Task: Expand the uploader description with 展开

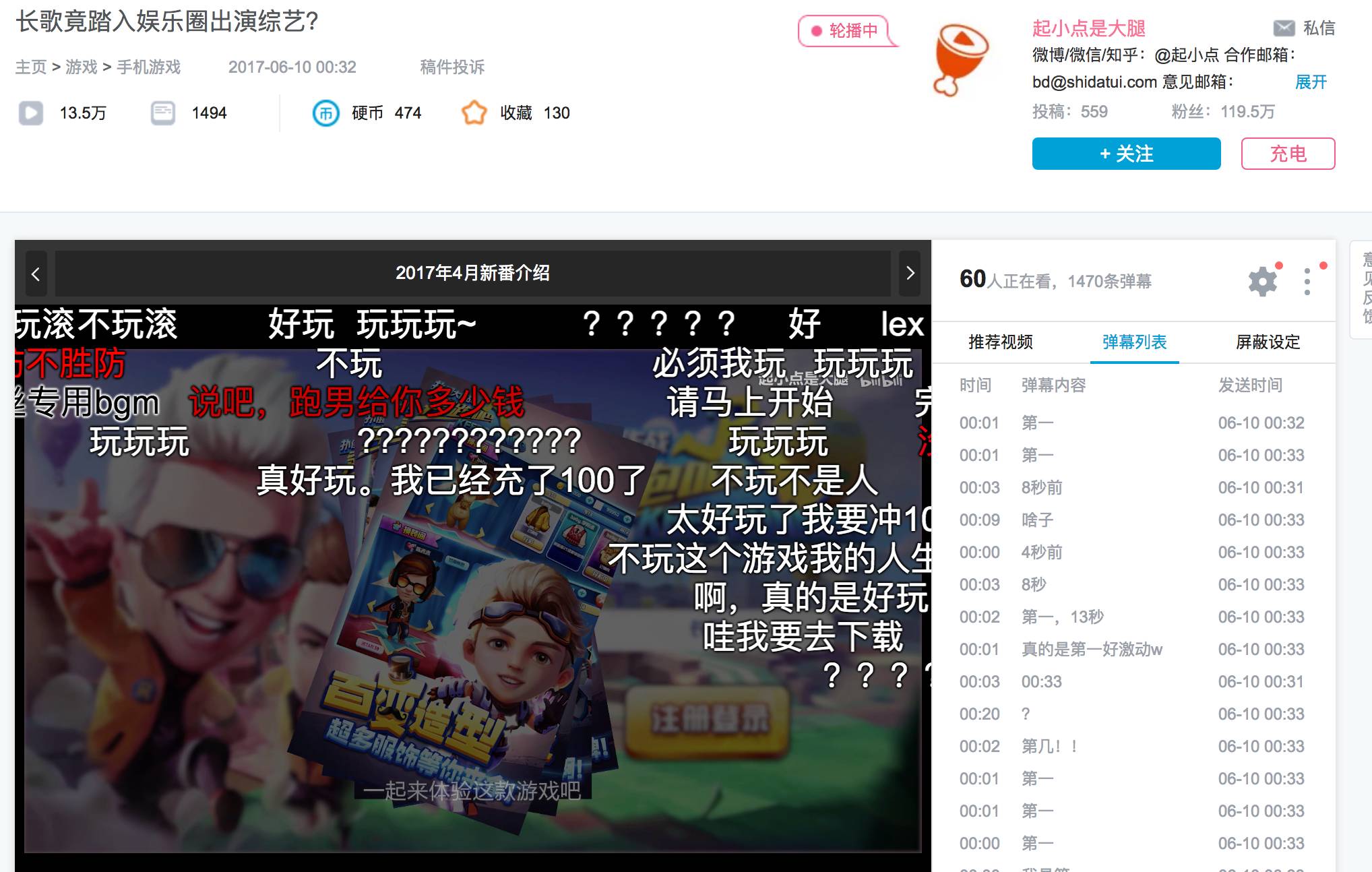Action: [x=1311, y=82]
